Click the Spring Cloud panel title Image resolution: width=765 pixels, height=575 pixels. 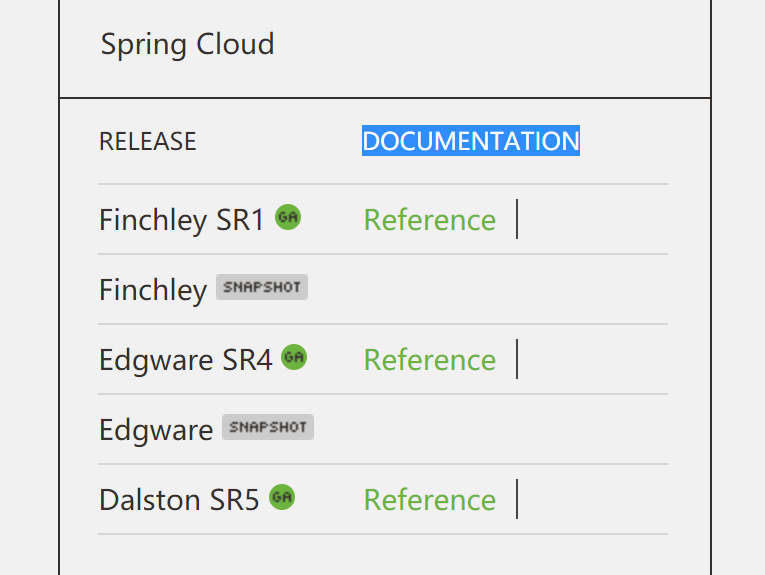pyautogui.click(x=187, y=45)
